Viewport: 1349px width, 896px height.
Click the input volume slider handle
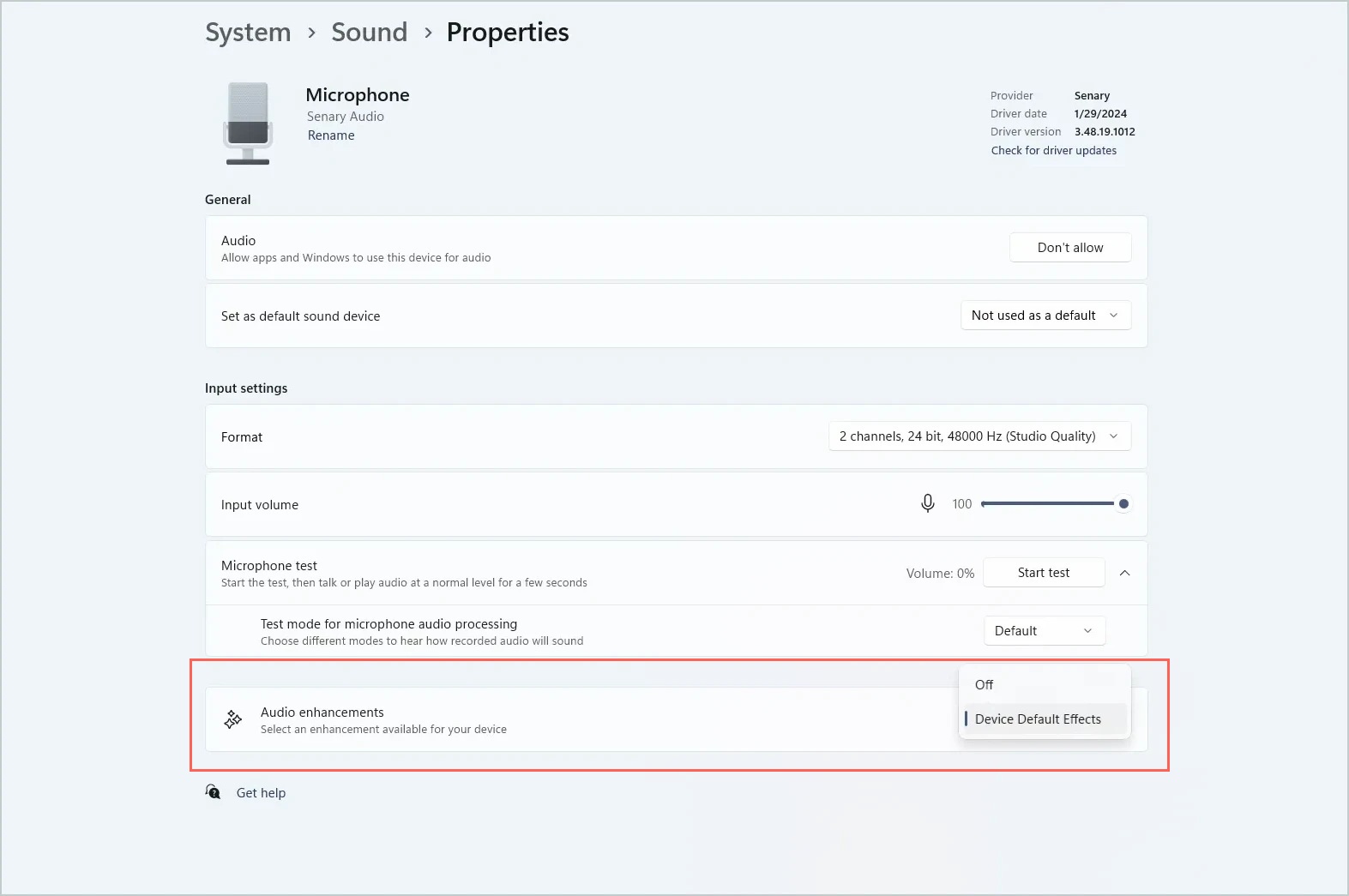point(1123,504)
